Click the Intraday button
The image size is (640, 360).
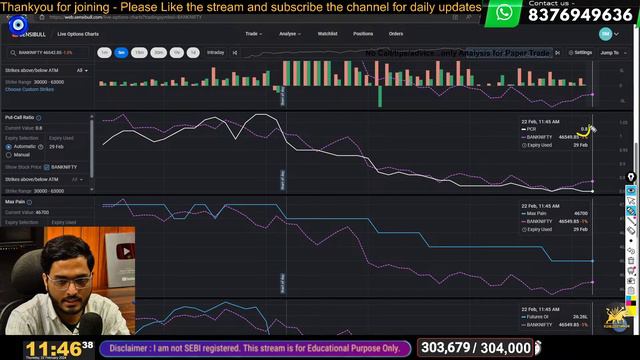click(x=216, y=53)
